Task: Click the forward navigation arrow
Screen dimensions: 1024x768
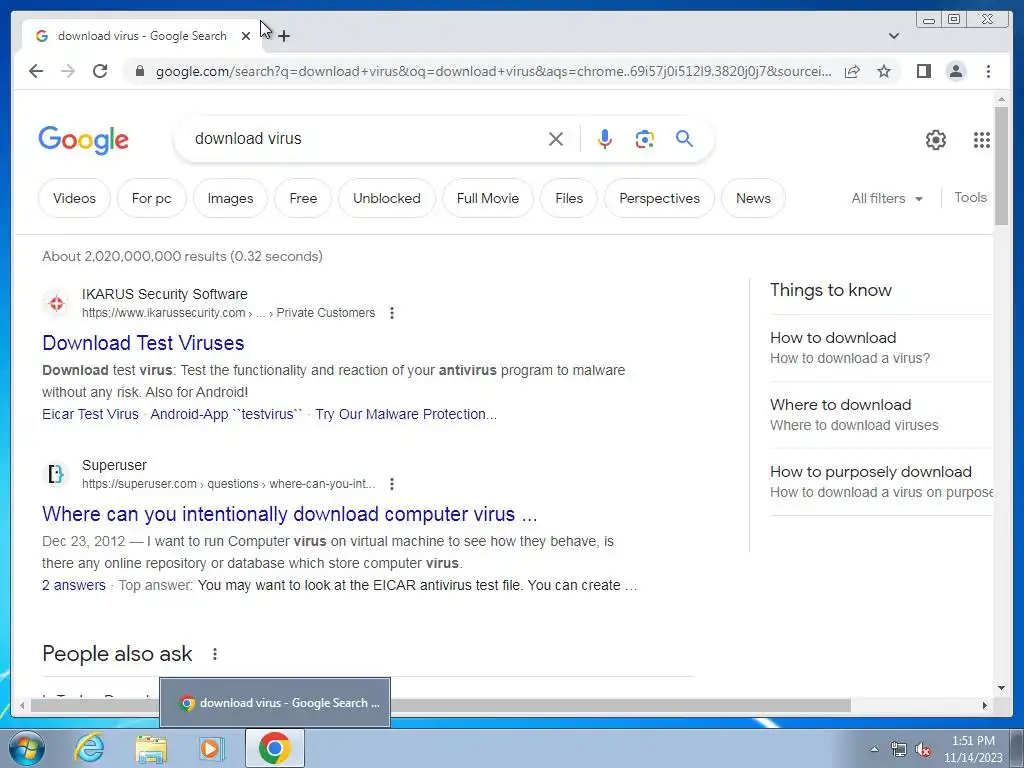Action: coord(68,71)
